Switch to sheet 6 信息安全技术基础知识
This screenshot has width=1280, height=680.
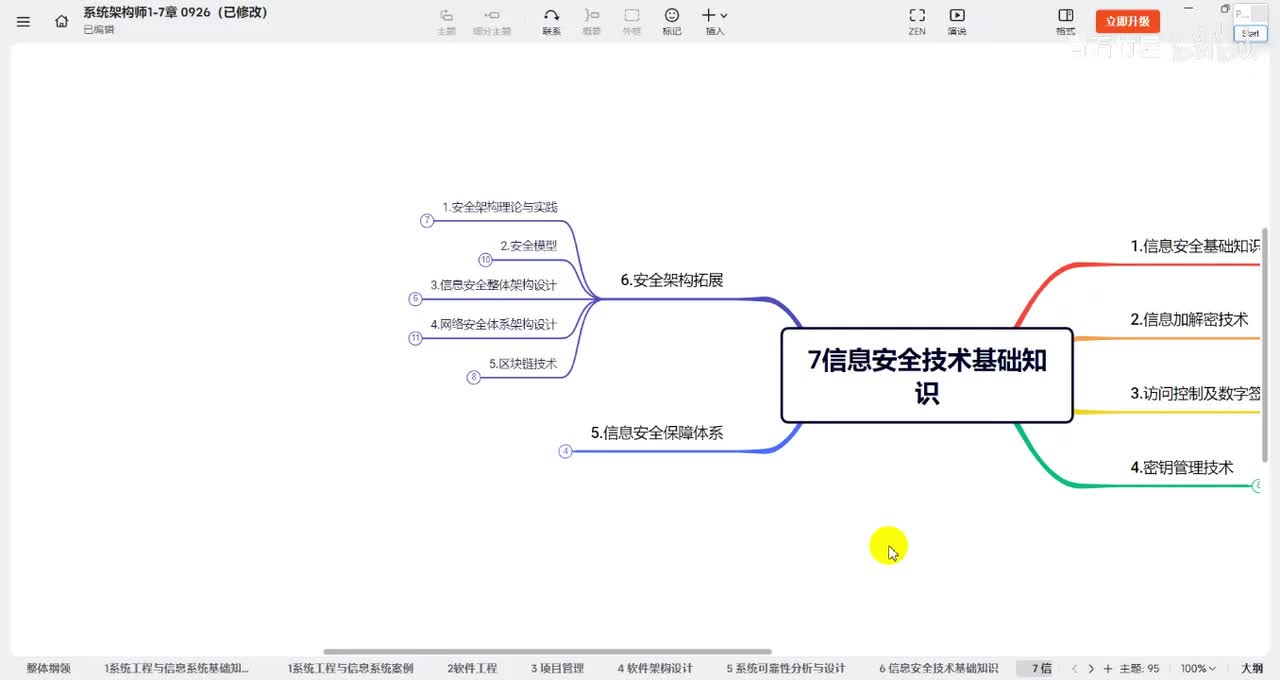click(x=938, y=668)
